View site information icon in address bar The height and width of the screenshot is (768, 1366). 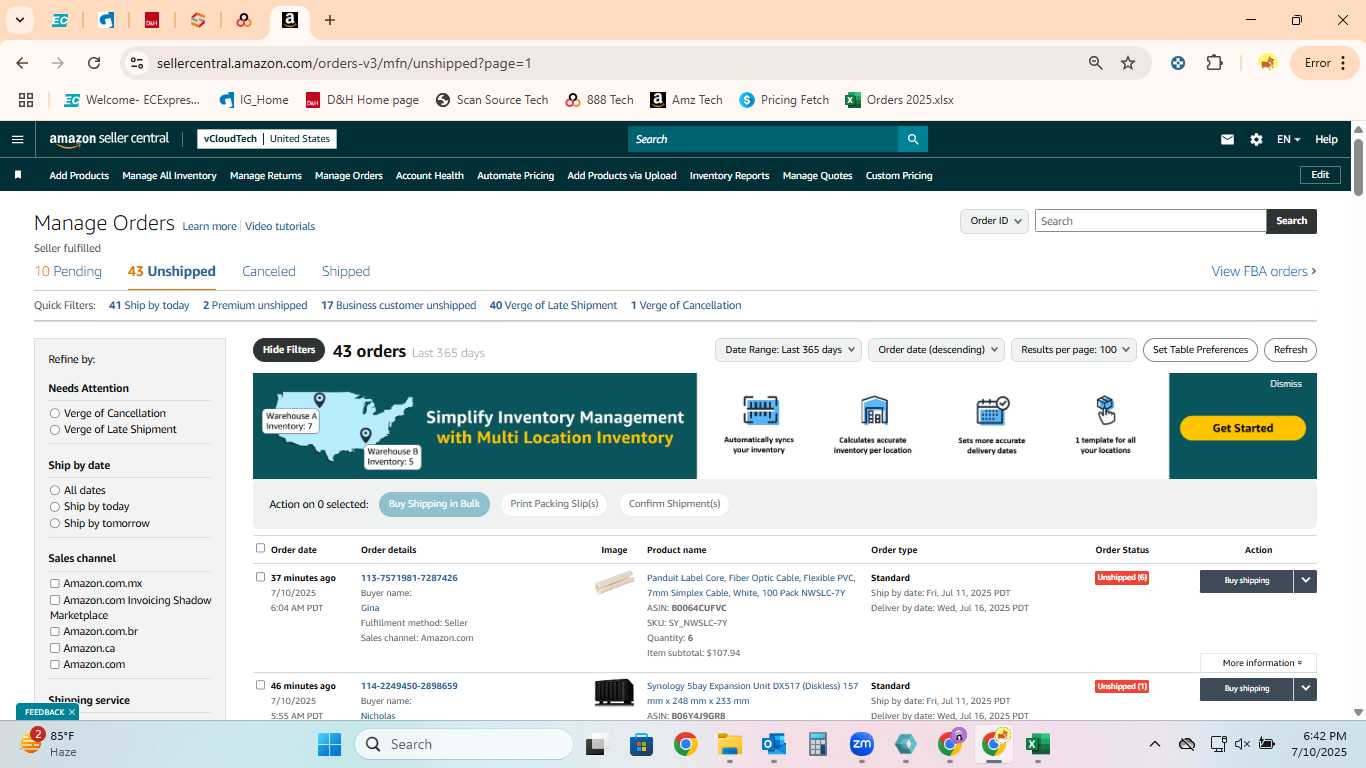tap(136, 63)
